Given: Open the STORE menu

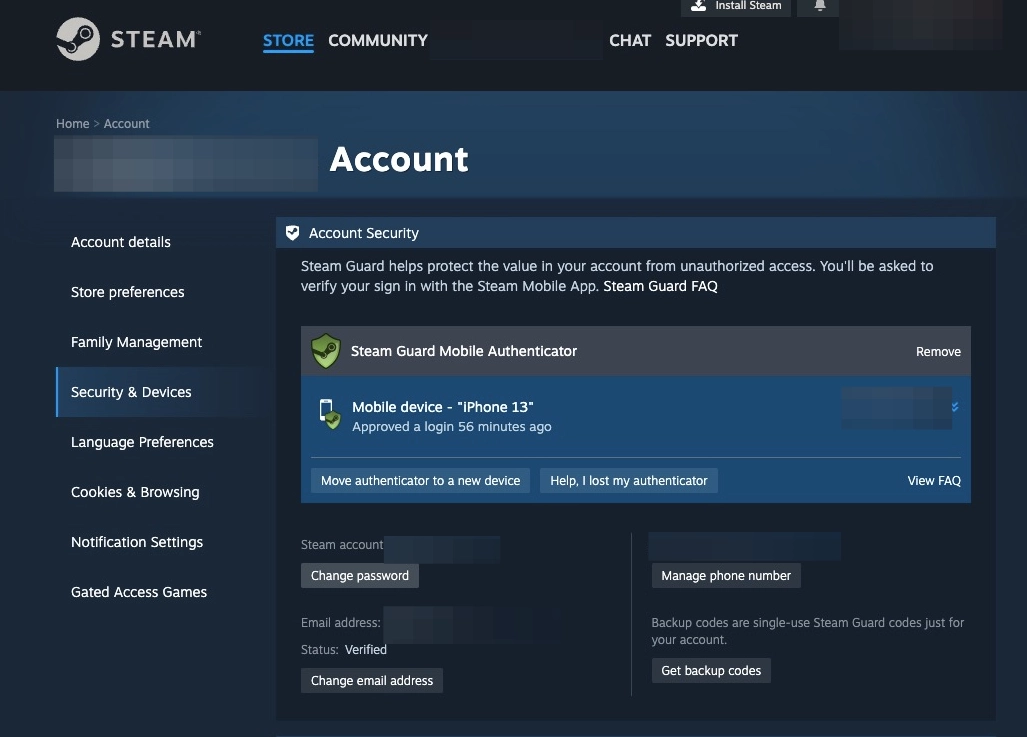Looking at the screenshot, I should pyautogui.click(x=288, y=41).
